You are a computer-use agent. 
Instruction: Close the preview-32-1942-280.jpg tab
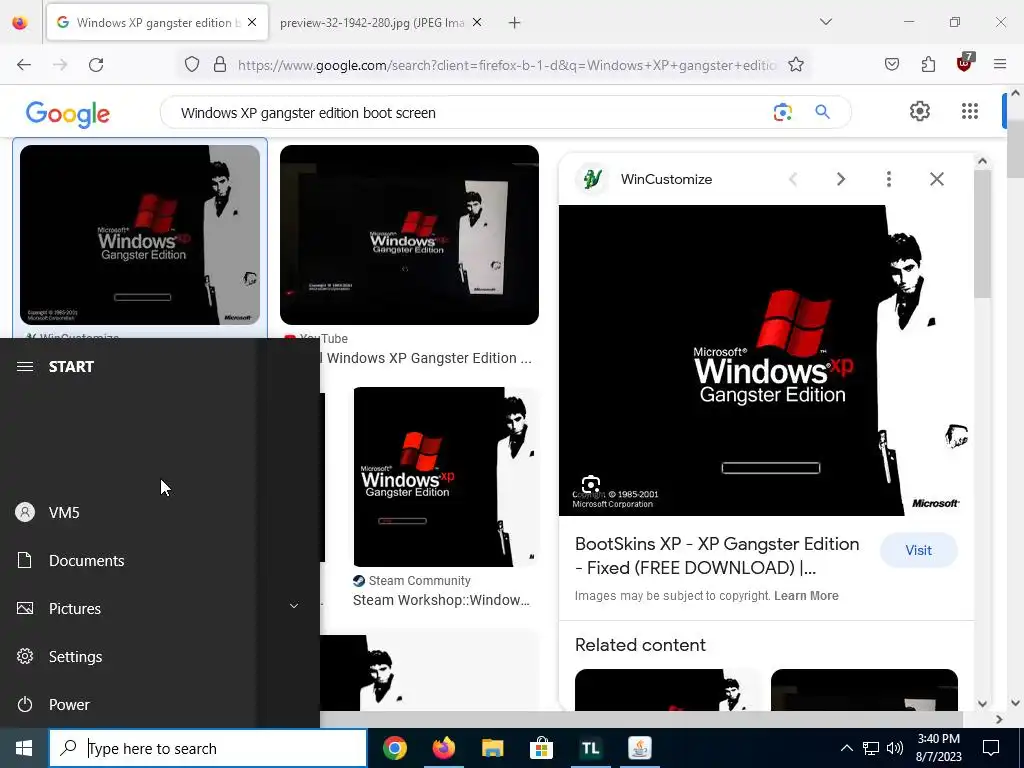(477, 22)
